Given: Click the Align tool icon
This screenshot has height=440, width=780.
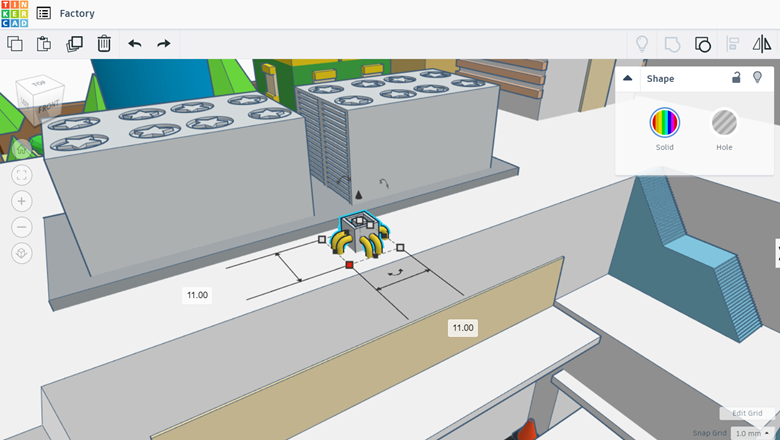Looking at the screenshot, I should (x=732, y=44).
